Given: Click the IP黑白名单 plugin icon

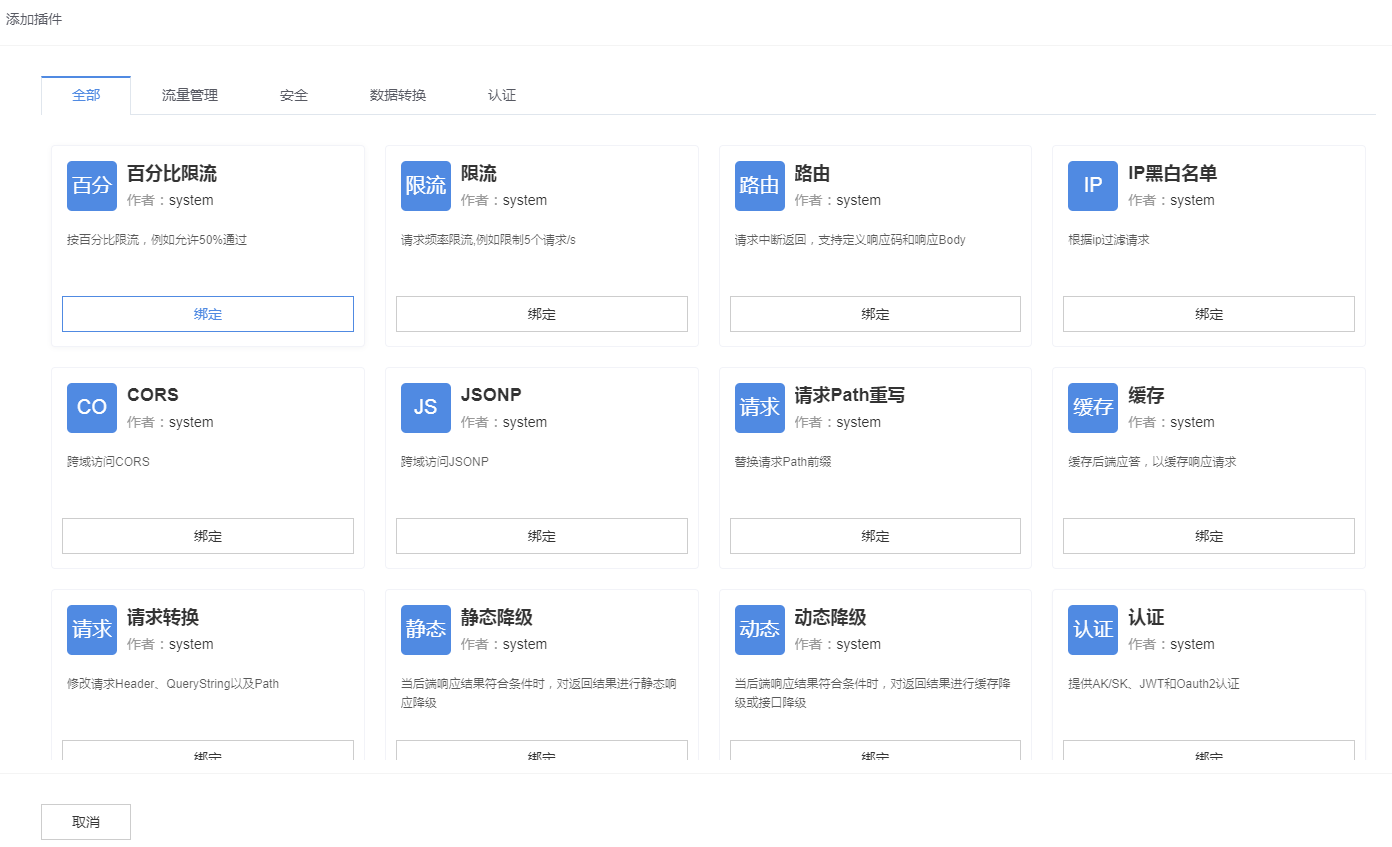Looking at the screenshot, I should [x=1093, y=186].
